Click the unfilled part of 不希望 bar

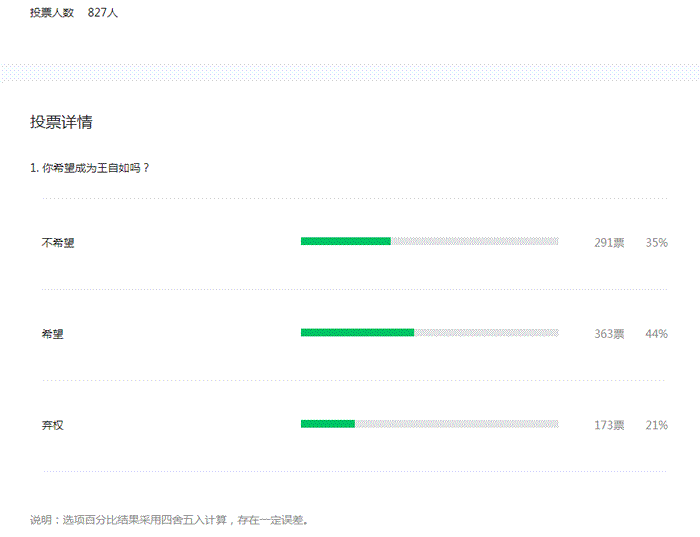pyautogui.click(x=474, y=241)
